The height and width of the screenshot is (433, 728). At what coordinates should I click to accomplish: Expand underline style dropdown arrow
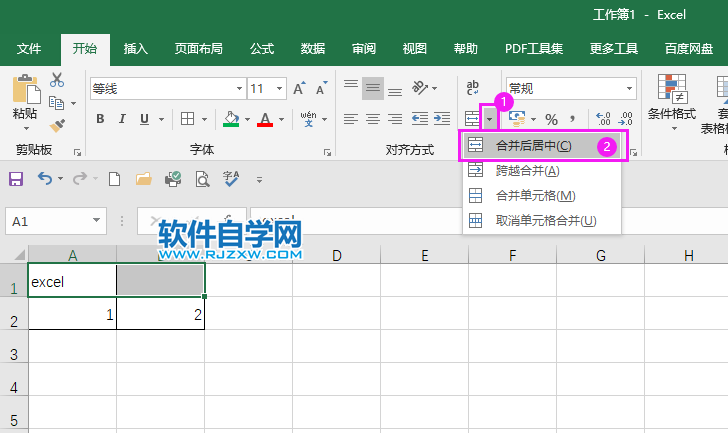[x=161, y=119]
